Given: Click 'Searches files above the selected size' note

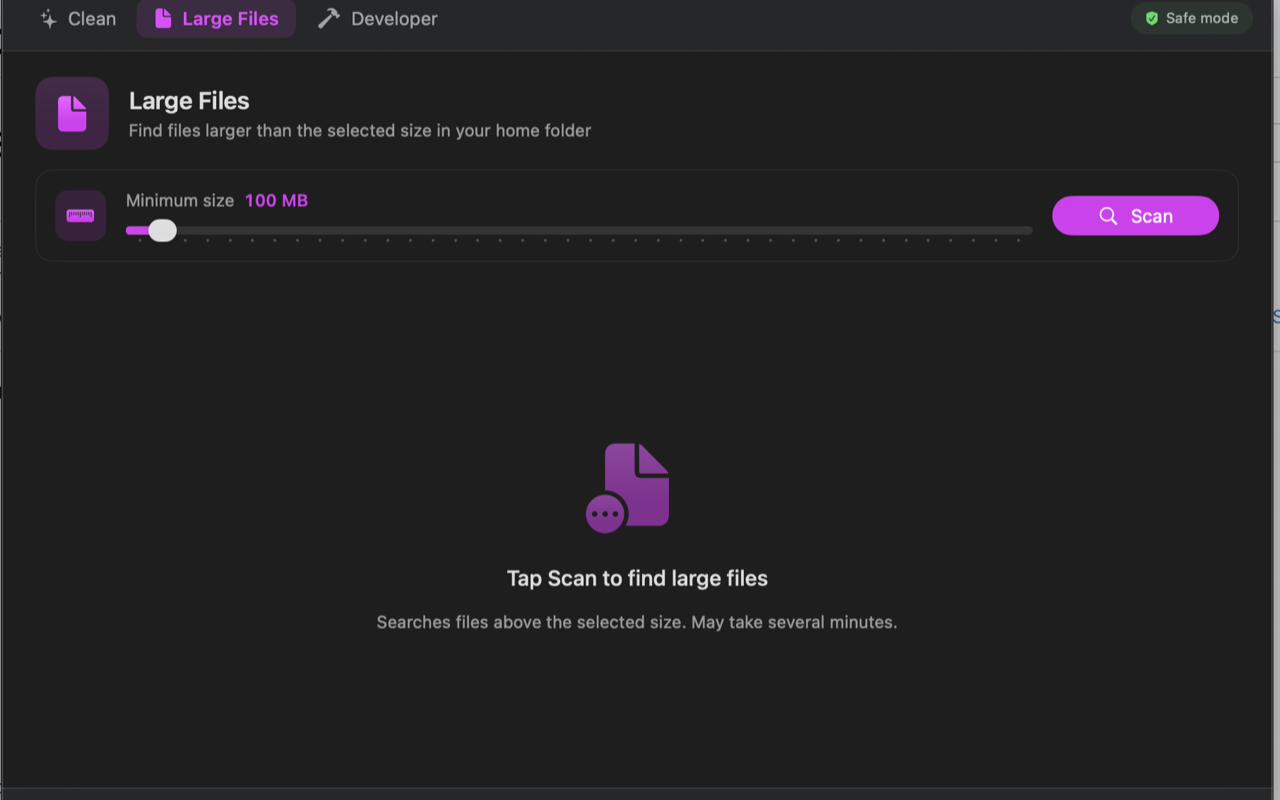Looking at the screenshot, I should coord(637,622).
